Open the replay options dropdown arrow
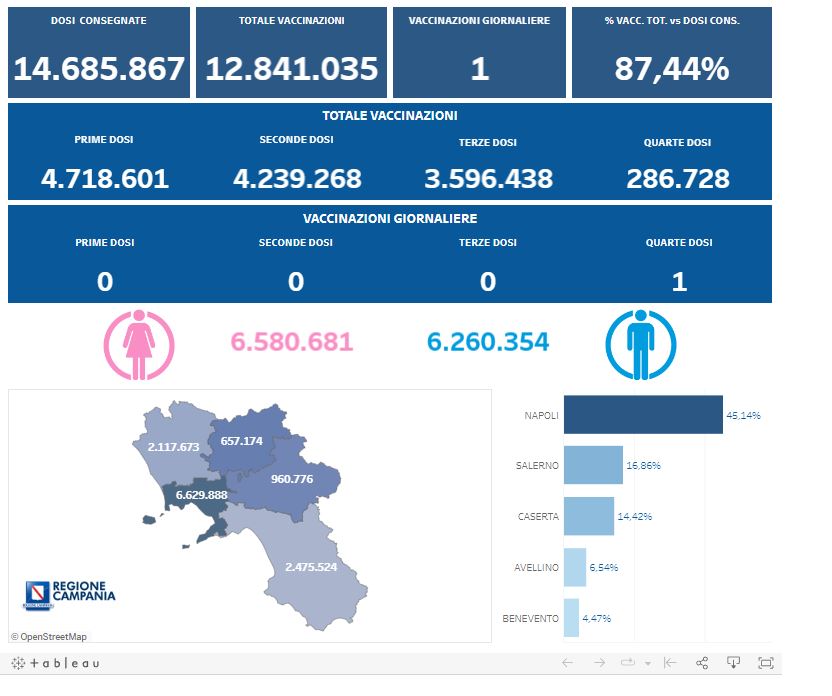Viewport: 832px width, 696px height. click(647, 663)
